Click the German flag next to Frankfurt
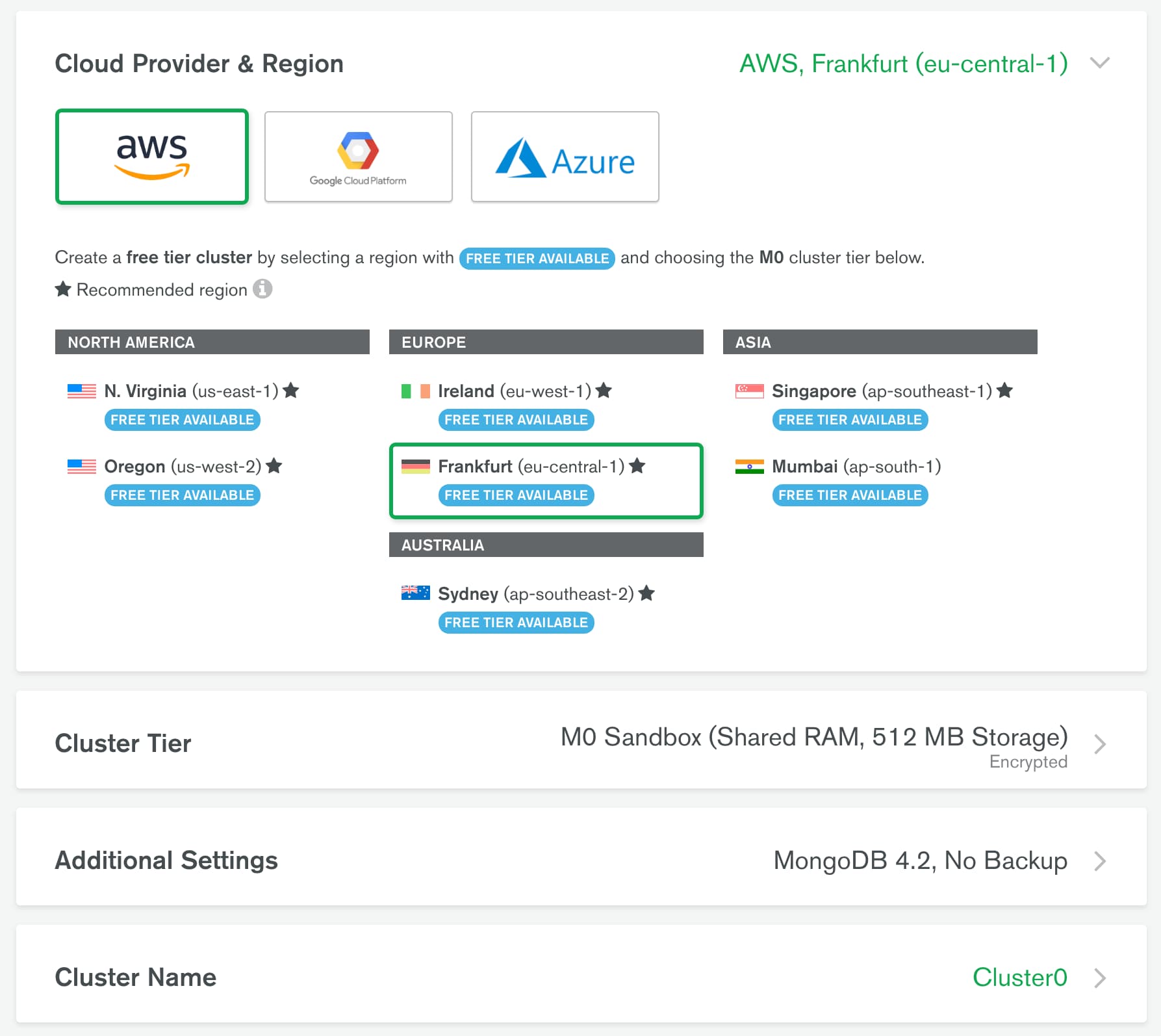Image resolution: width=1161 pixels, height=1036 pixels. pyautogui.click(x=416, y=467)
